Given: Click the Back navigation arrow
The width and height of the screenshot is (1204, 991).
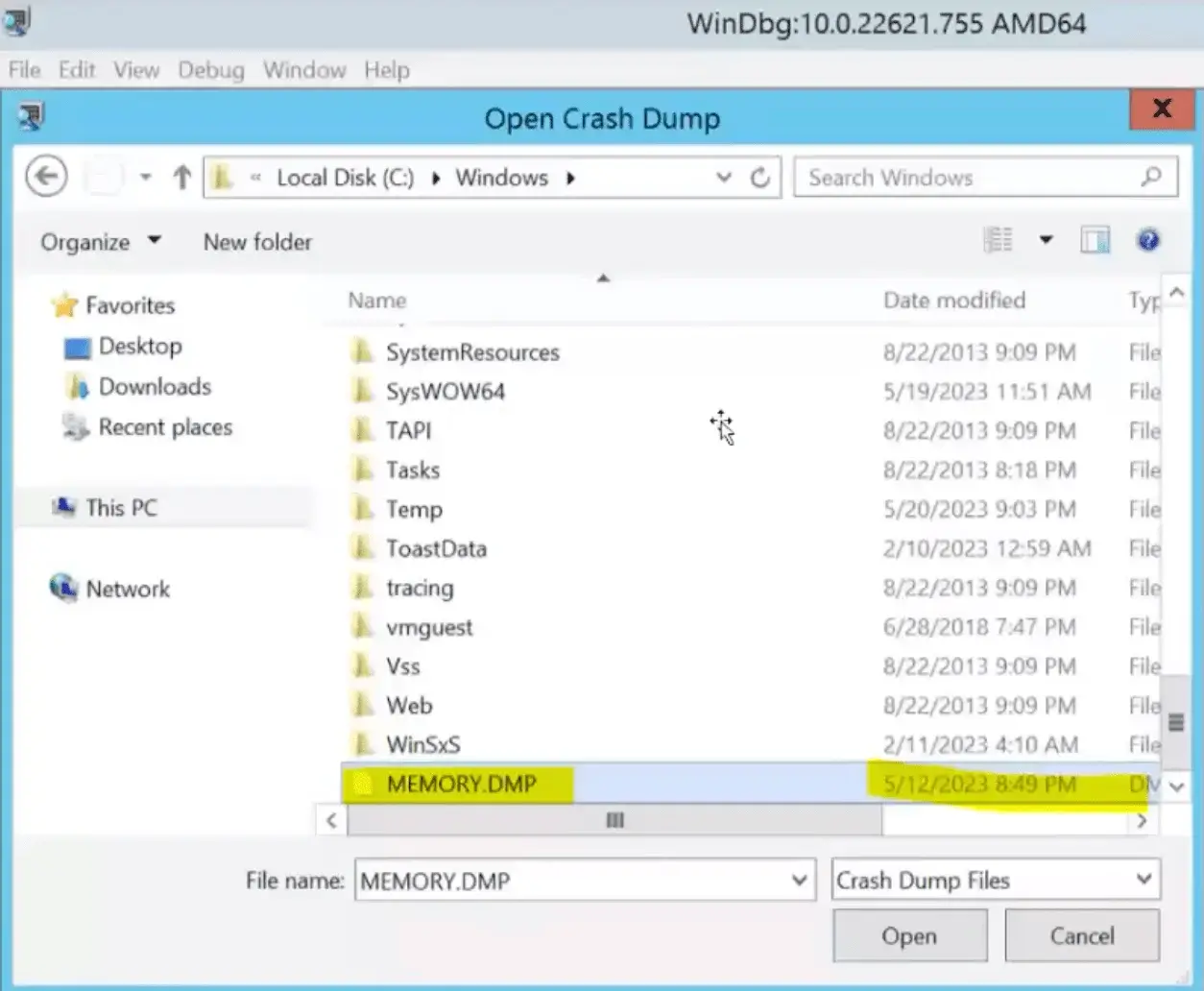Looking at the screenshot, I should [x=46, y=177].
